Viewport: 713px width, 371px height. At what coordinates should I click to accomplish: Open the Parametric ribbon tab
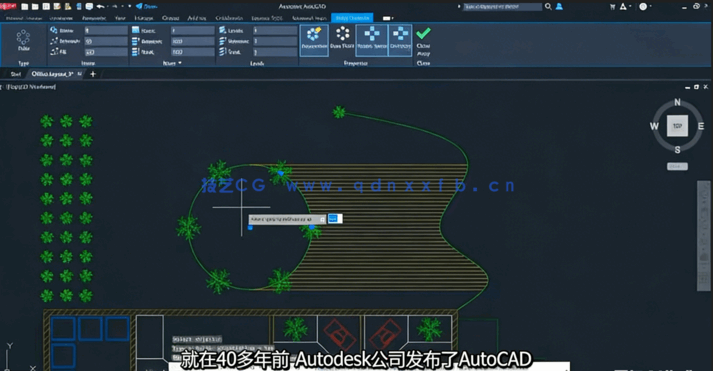pos(94,18)
